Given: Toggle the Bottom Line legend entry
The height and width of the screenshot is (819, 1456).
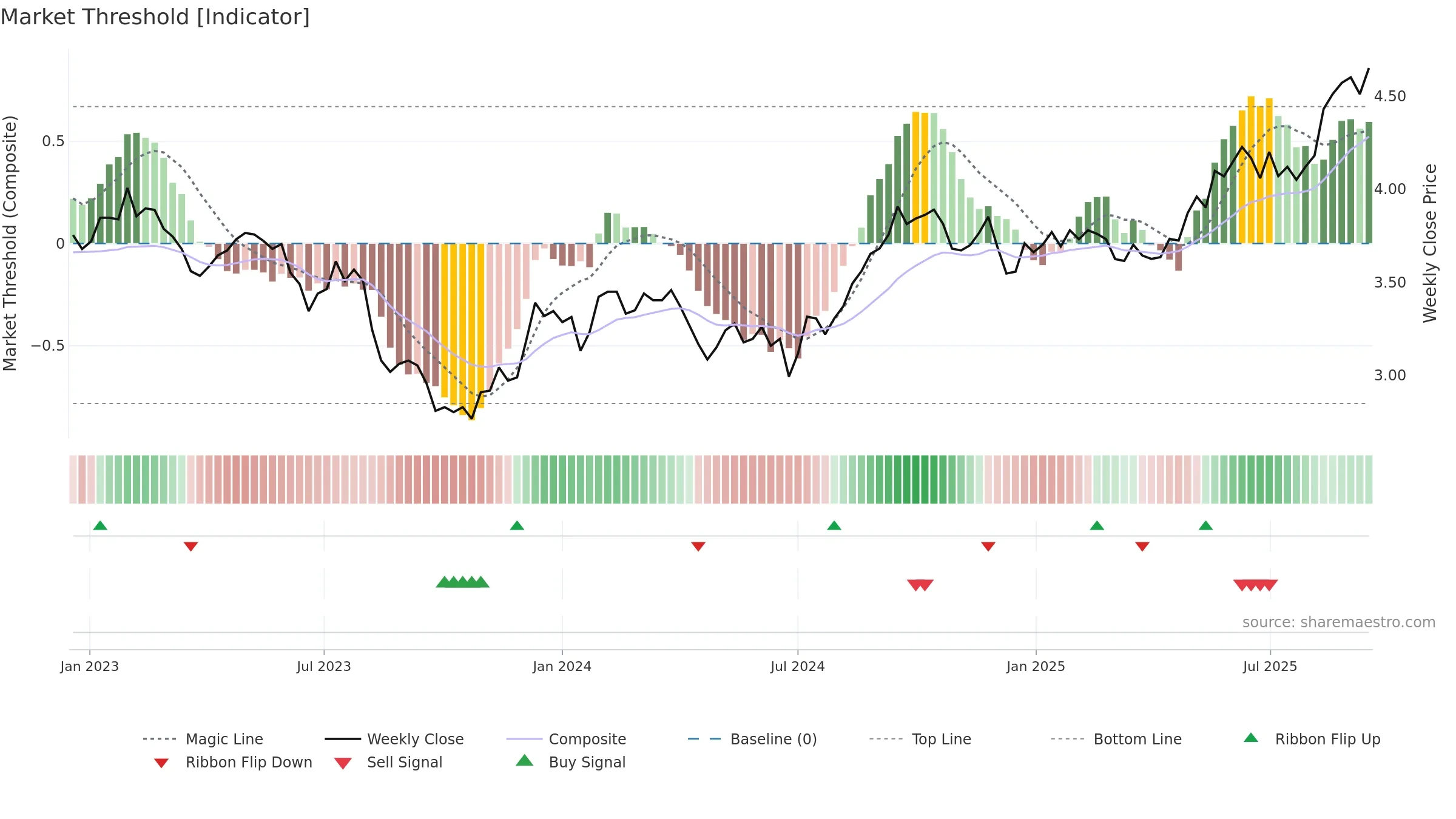Looking at the screenshot, I should [1116, 739].
